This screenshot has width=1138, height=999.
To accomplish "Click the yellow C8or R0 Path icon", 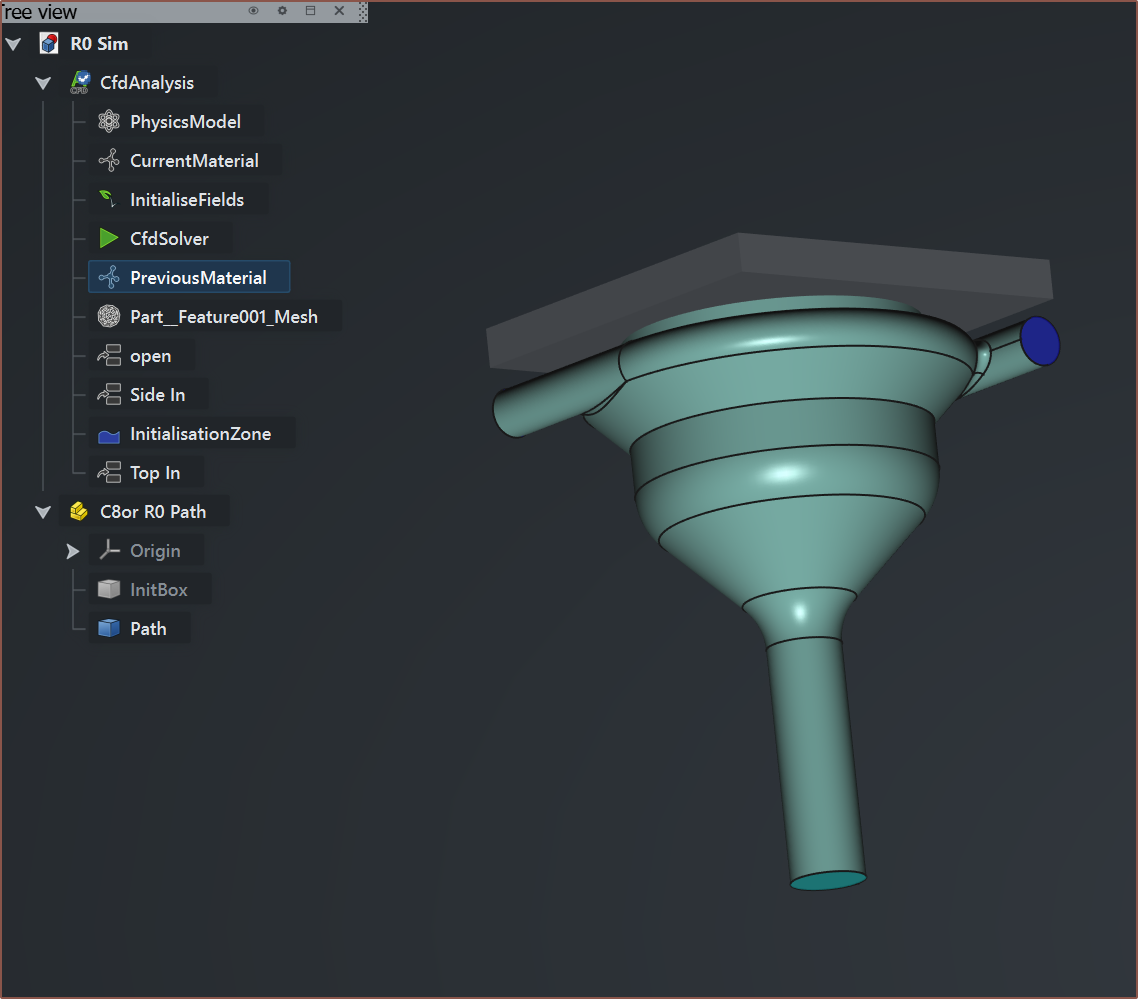I will [79, 512].
